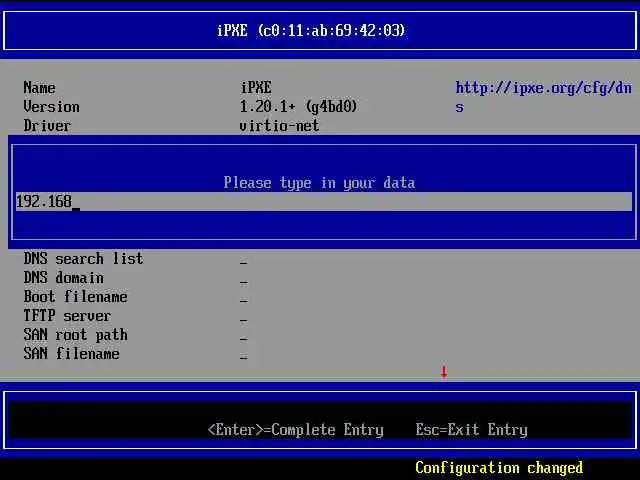Select the SAN root path setting

point(76,335)
